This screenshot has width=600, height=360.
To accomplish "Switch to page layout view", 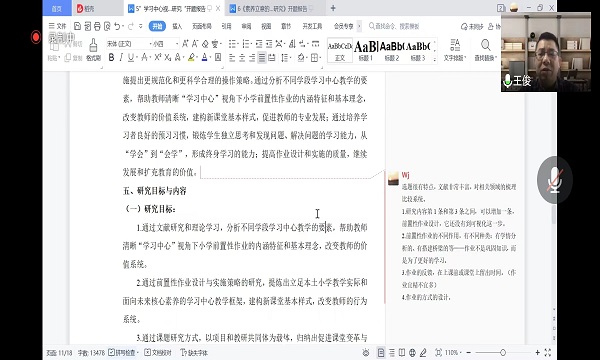I will (381, 352).
